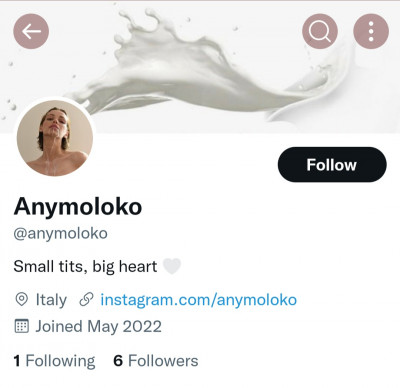Viewport: 400px width, 388px height.
Task: Click the Joined May 2022 text
Action: point(99,326)
